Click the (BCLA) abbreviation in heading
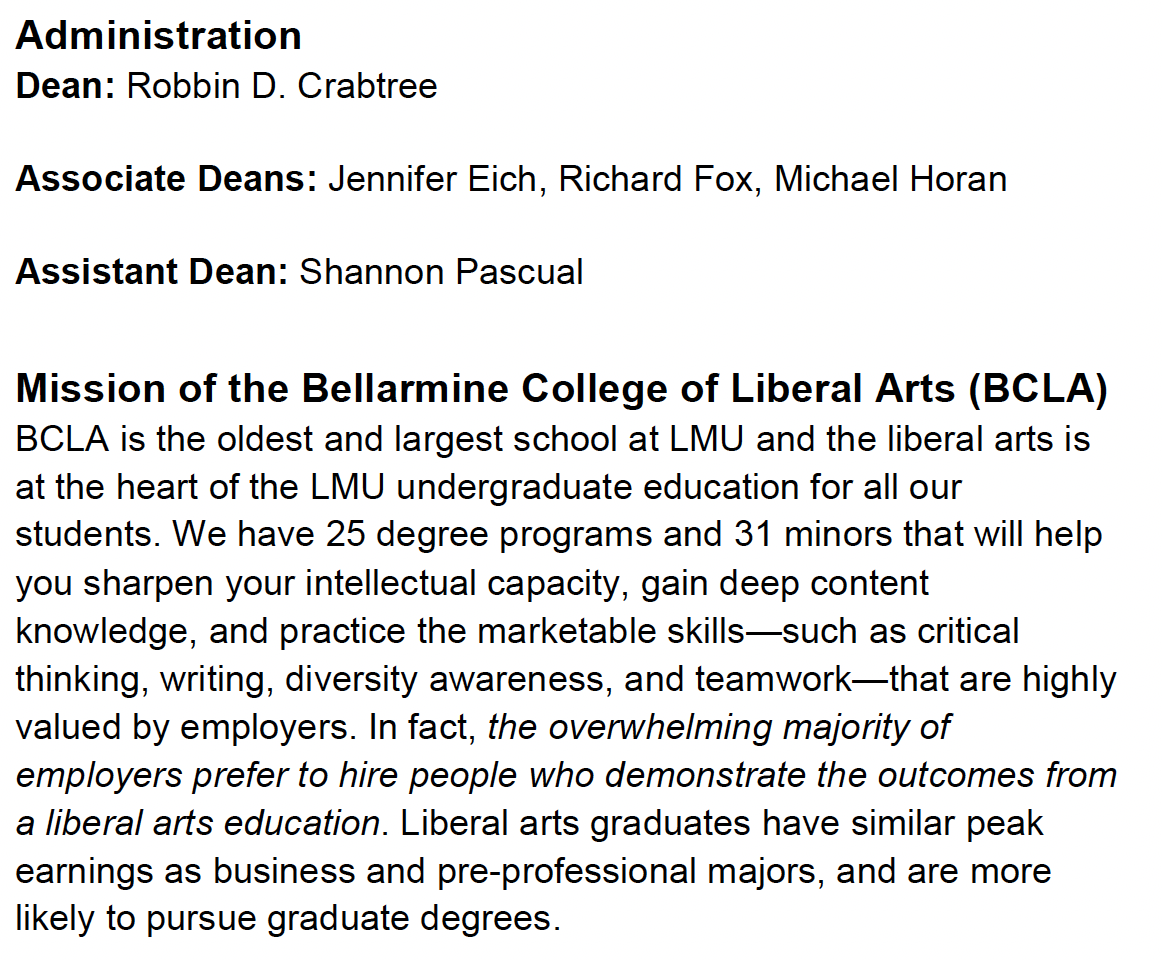 point(1038,388)
